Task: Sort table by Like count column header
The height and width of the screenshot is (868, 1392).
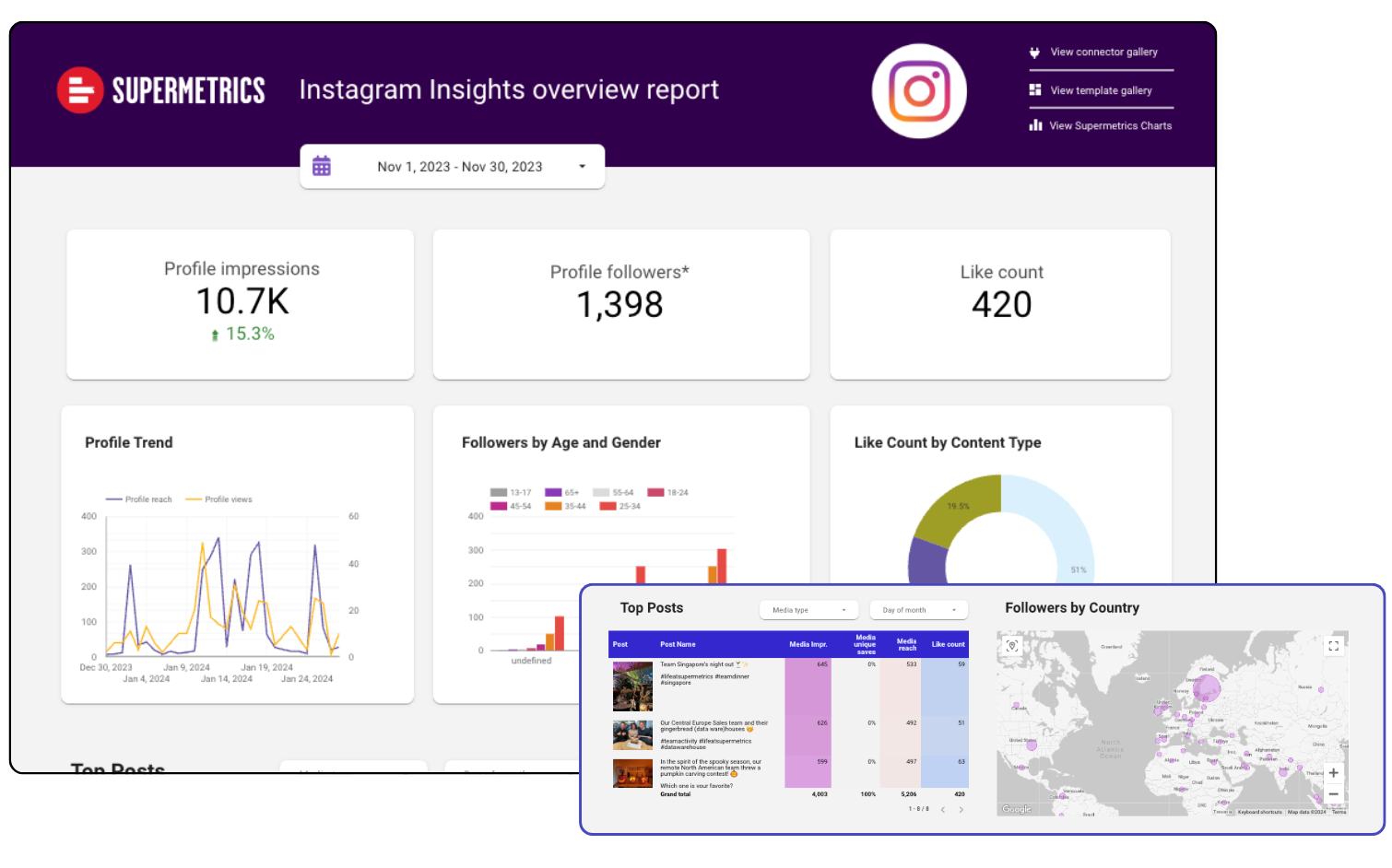Action: click(x=948, y=644)
